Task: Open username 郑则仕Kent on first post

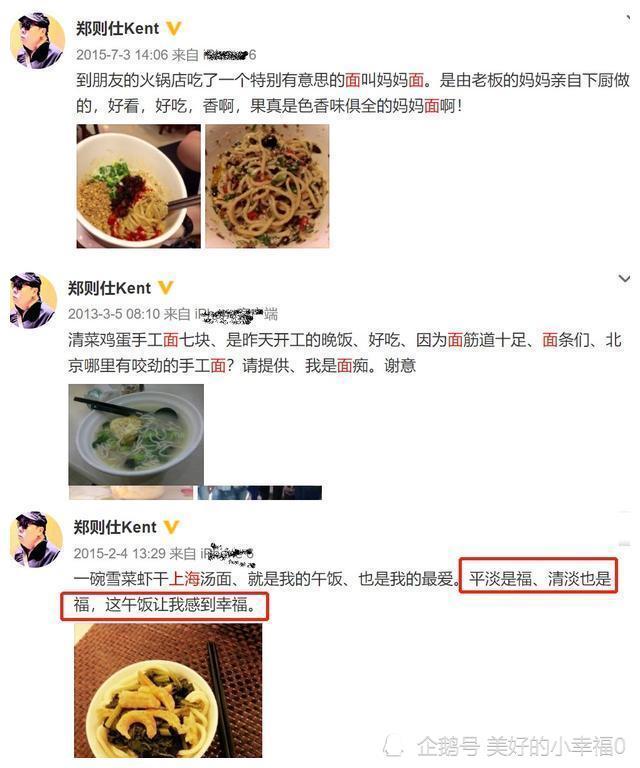Action: coord(118,28)
